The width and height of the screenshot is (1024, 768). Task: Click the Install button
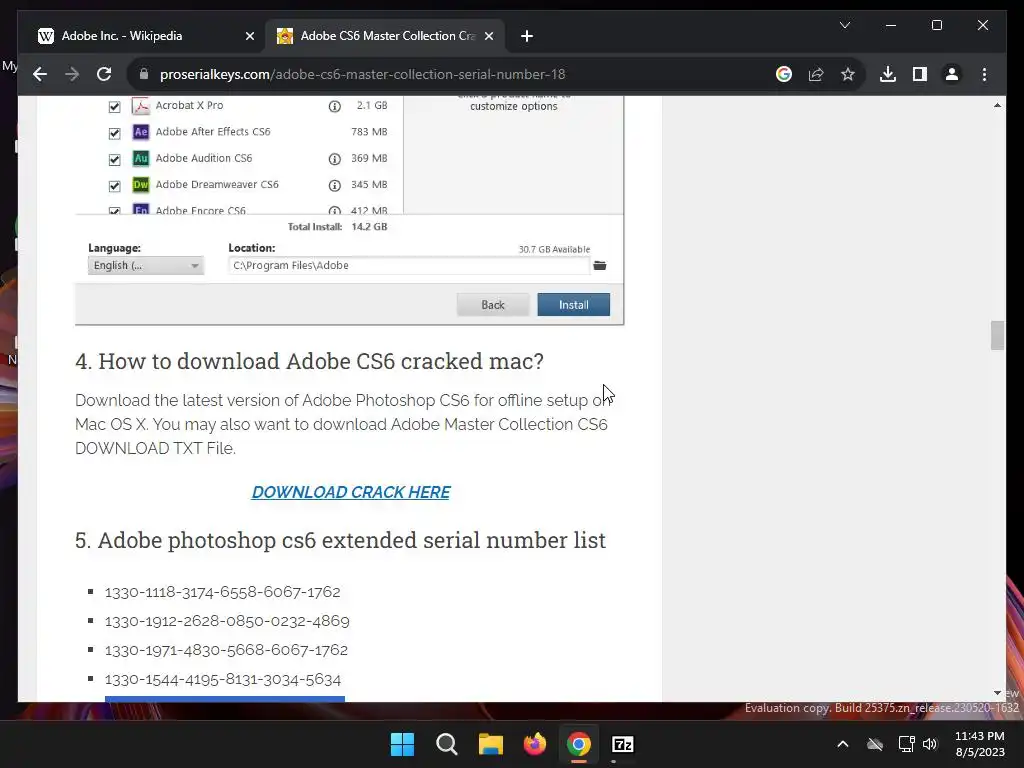click(573, 305)
